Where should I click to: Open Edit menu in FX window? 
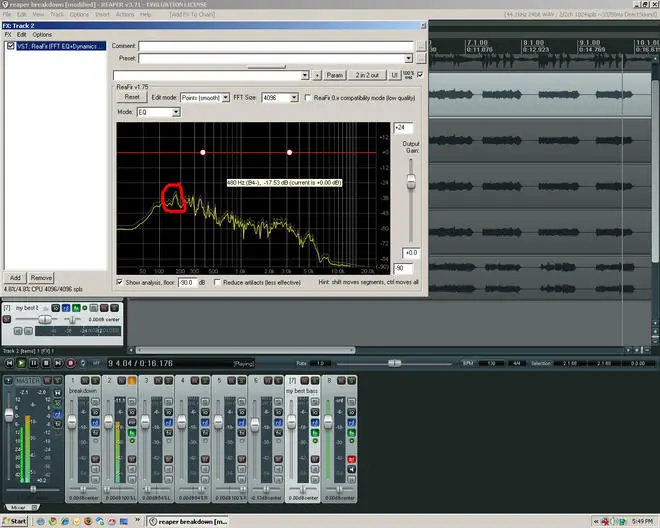[x=21, y=35]
